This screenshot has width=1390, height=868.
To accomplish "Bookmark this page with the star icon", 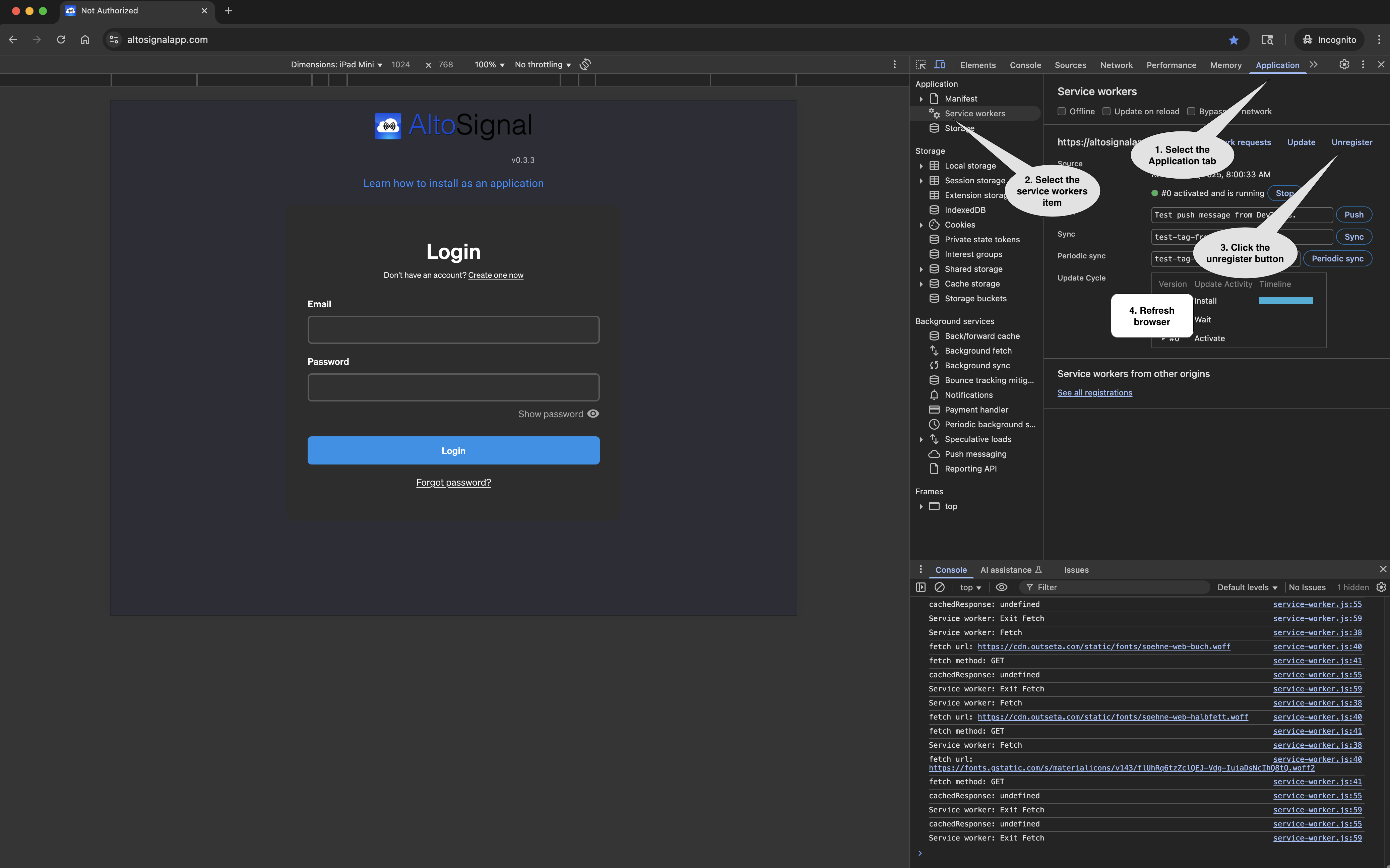I will pos(1233,40).
